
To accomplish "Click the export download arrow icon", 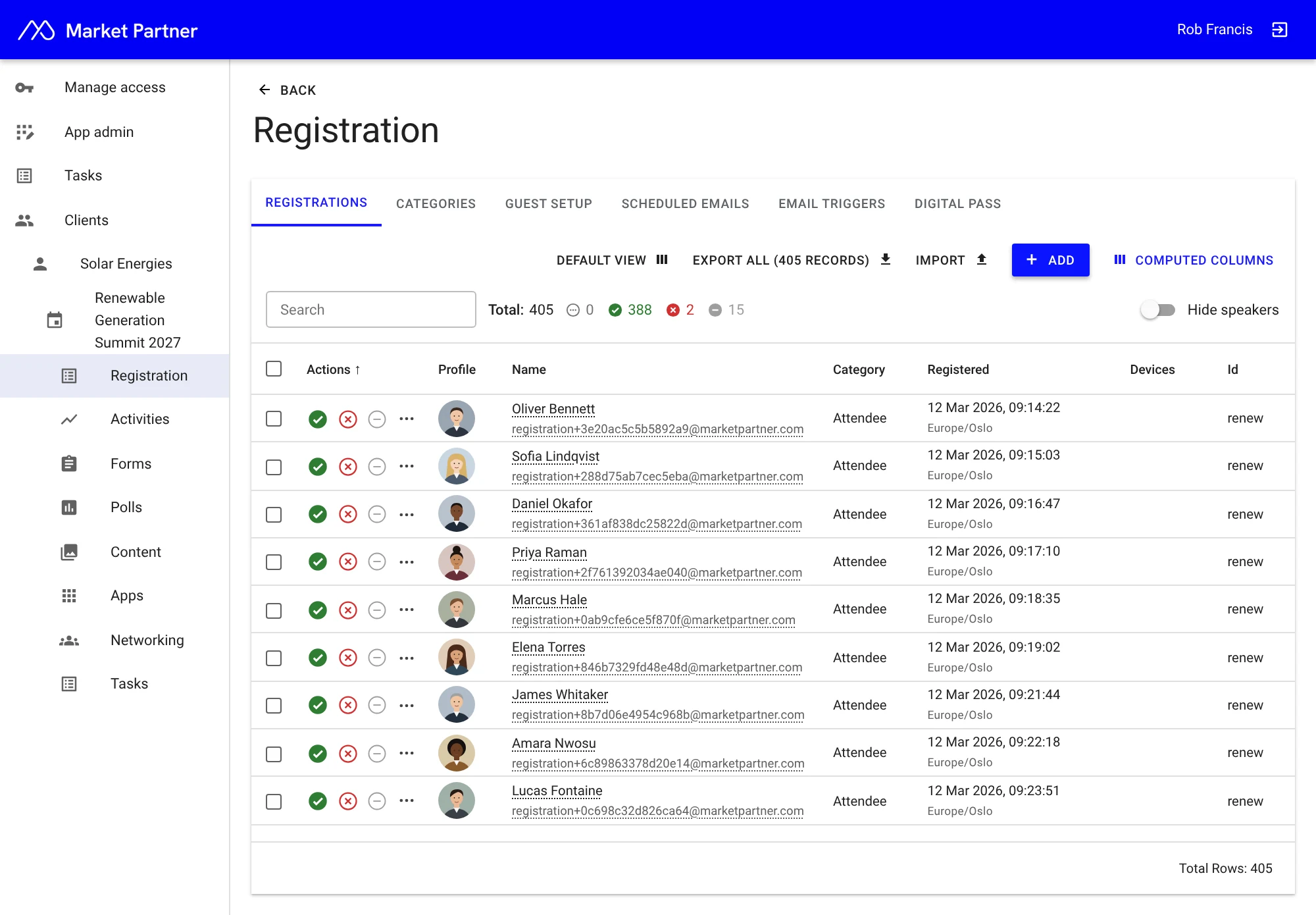I will (x=886, y=259).
